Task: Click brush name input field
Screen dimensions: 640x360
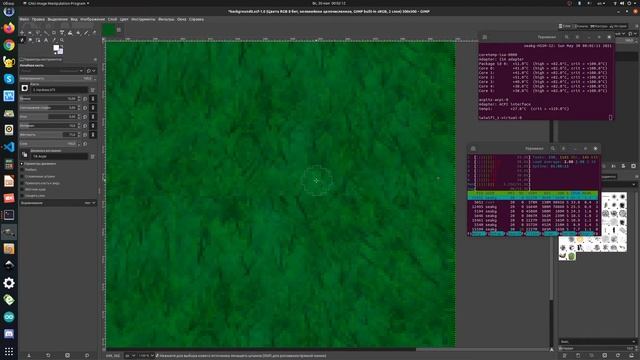Action: [60, 90]
